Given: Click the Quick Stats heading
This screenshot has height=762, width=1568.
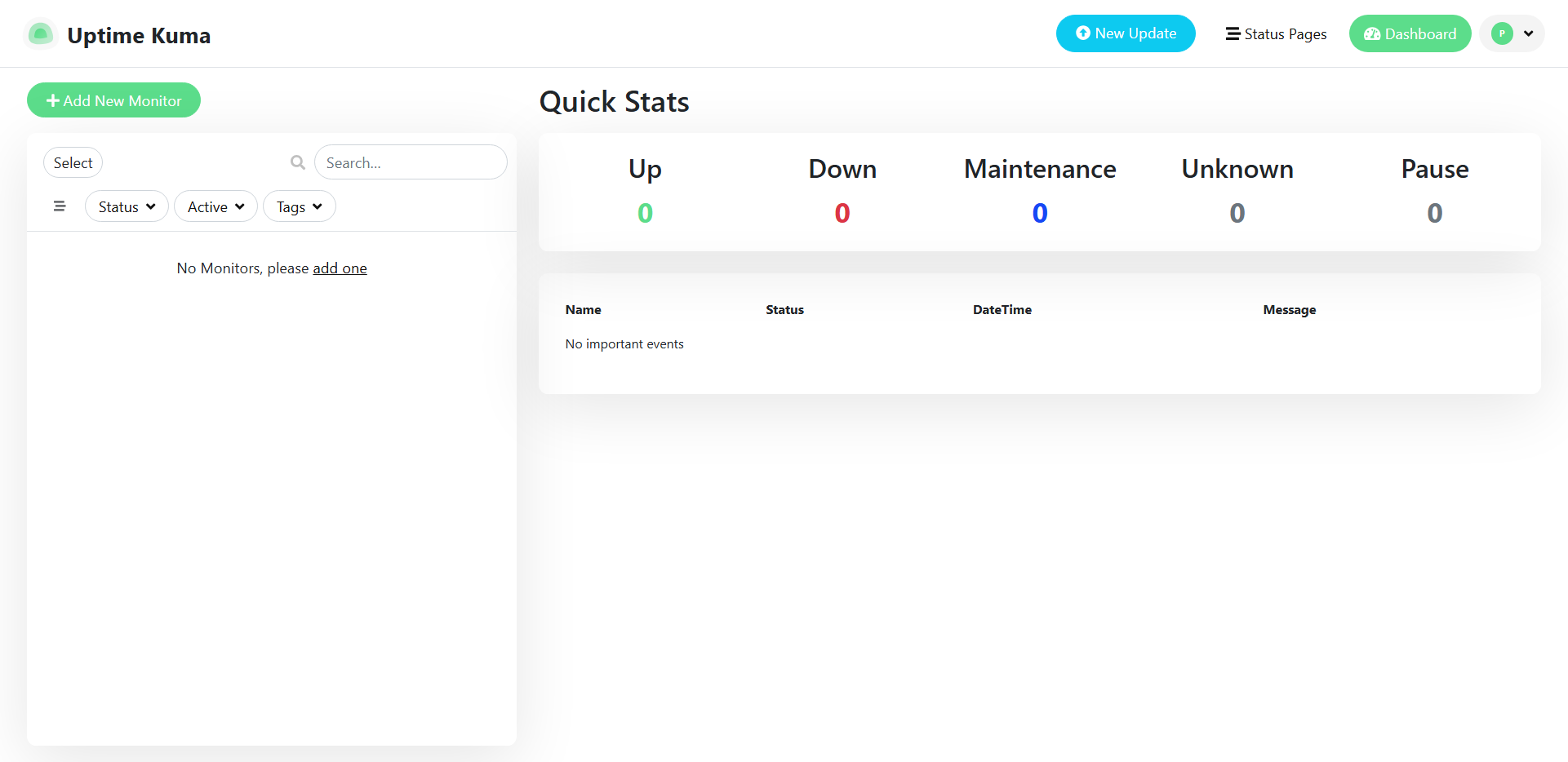Looking at the screenshot, I should 615,102.
